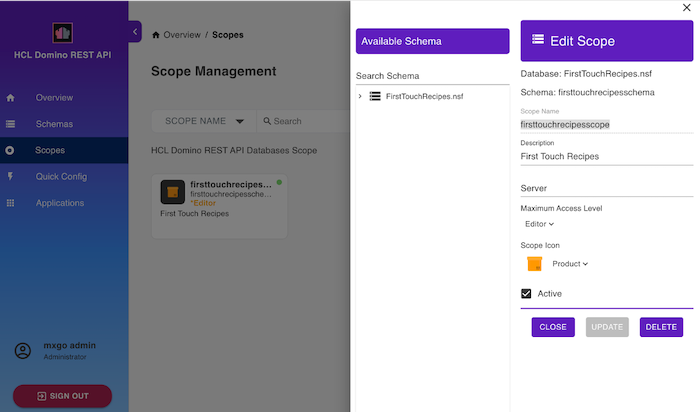Viewport: 700px width, 412px height.
Task: Click the Quick Config lightning icon
Action: pyautogui.click(x=10, y=176)
